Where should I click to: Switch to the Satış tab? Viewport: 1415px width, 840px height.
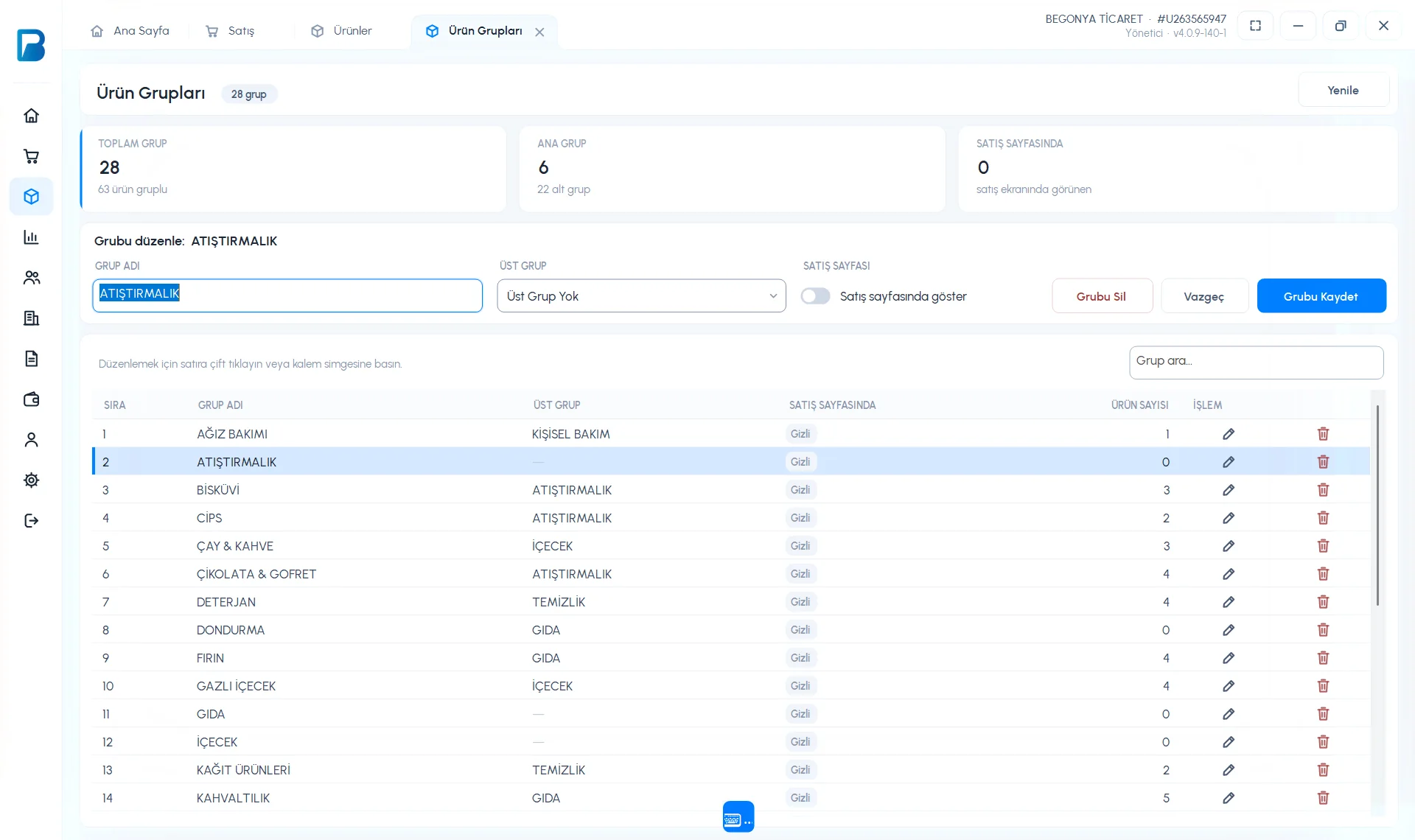pyautogui.click(x=231, y=31)
